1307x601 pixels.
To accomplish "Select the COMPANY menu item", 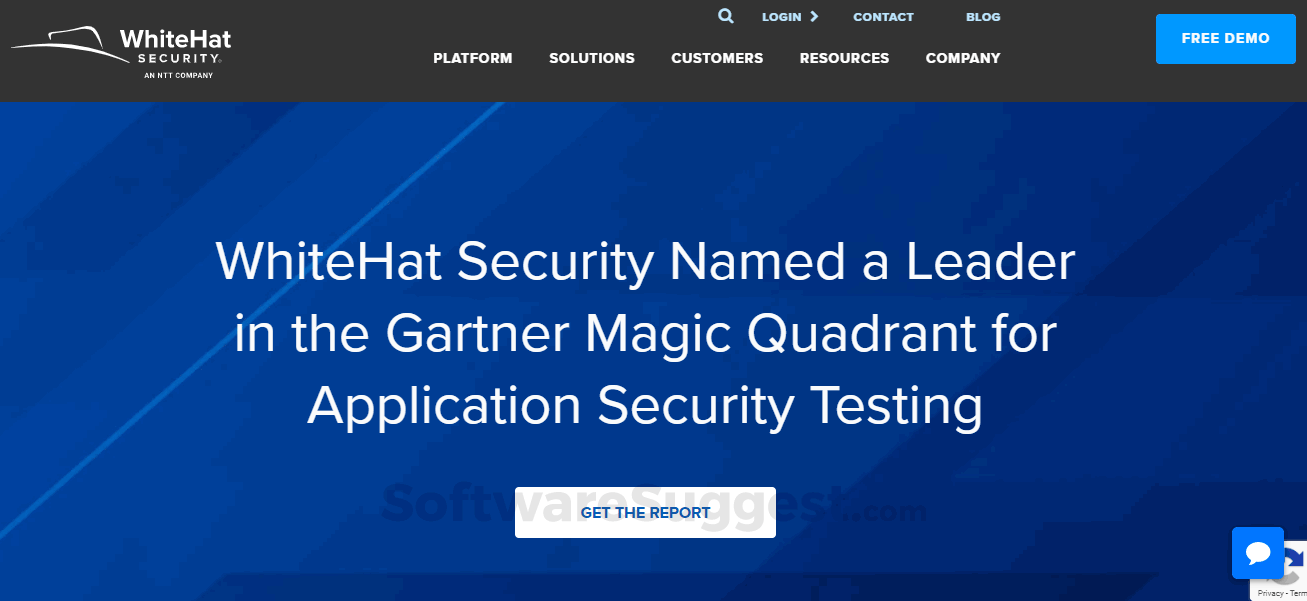I will click(x=962, y=58).
